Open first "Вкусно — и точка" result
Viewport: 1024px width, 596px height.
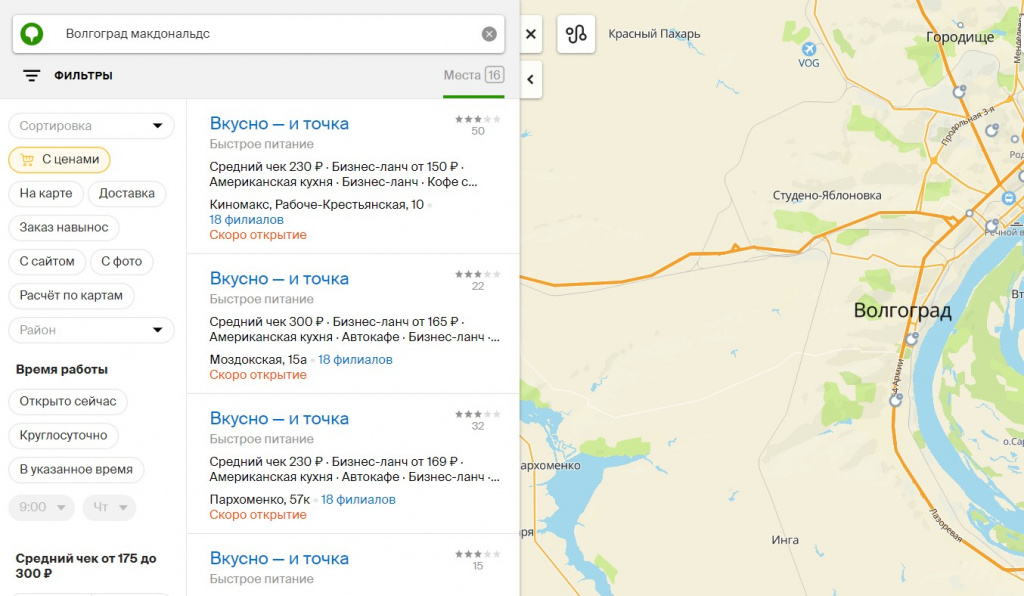pos(279,124)
